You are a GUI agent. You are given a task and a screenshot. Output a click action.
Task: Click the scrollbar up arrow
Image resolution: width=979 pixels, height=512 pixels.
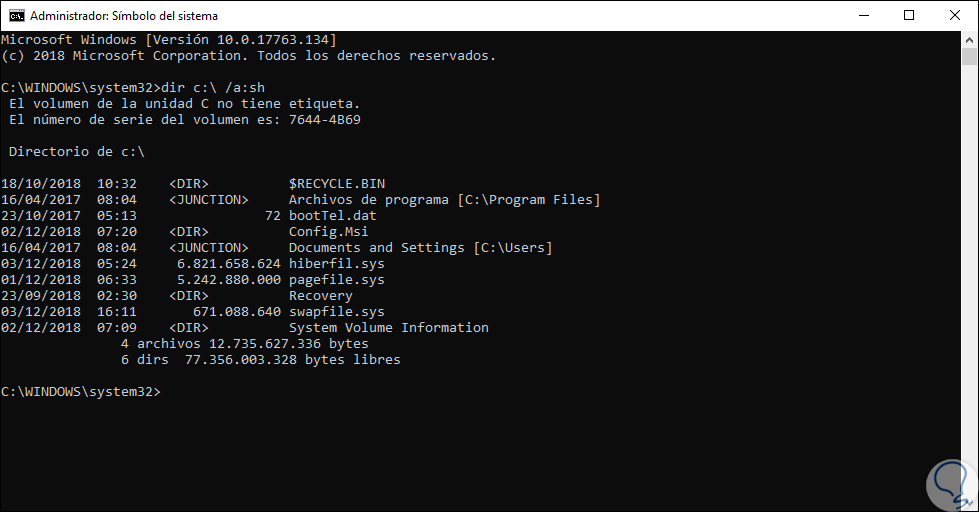tap(969, 40)
